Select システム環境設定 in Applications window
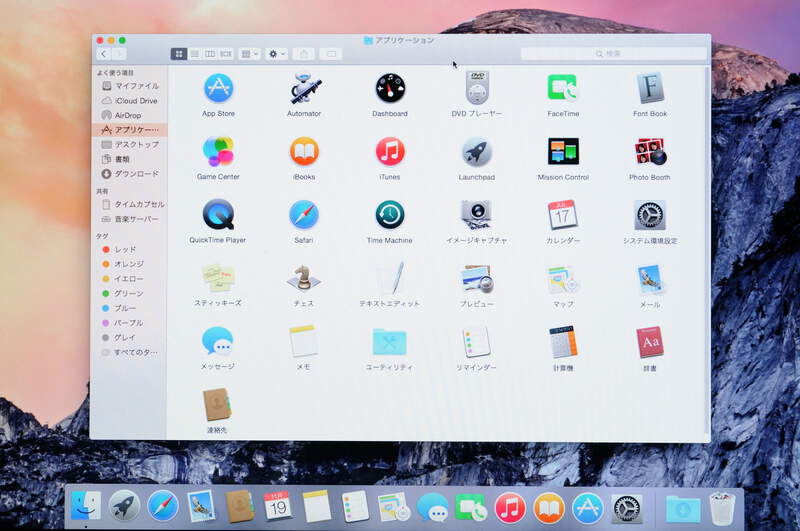800x531 pixels. pyautogui.click(x=649, y=215)
